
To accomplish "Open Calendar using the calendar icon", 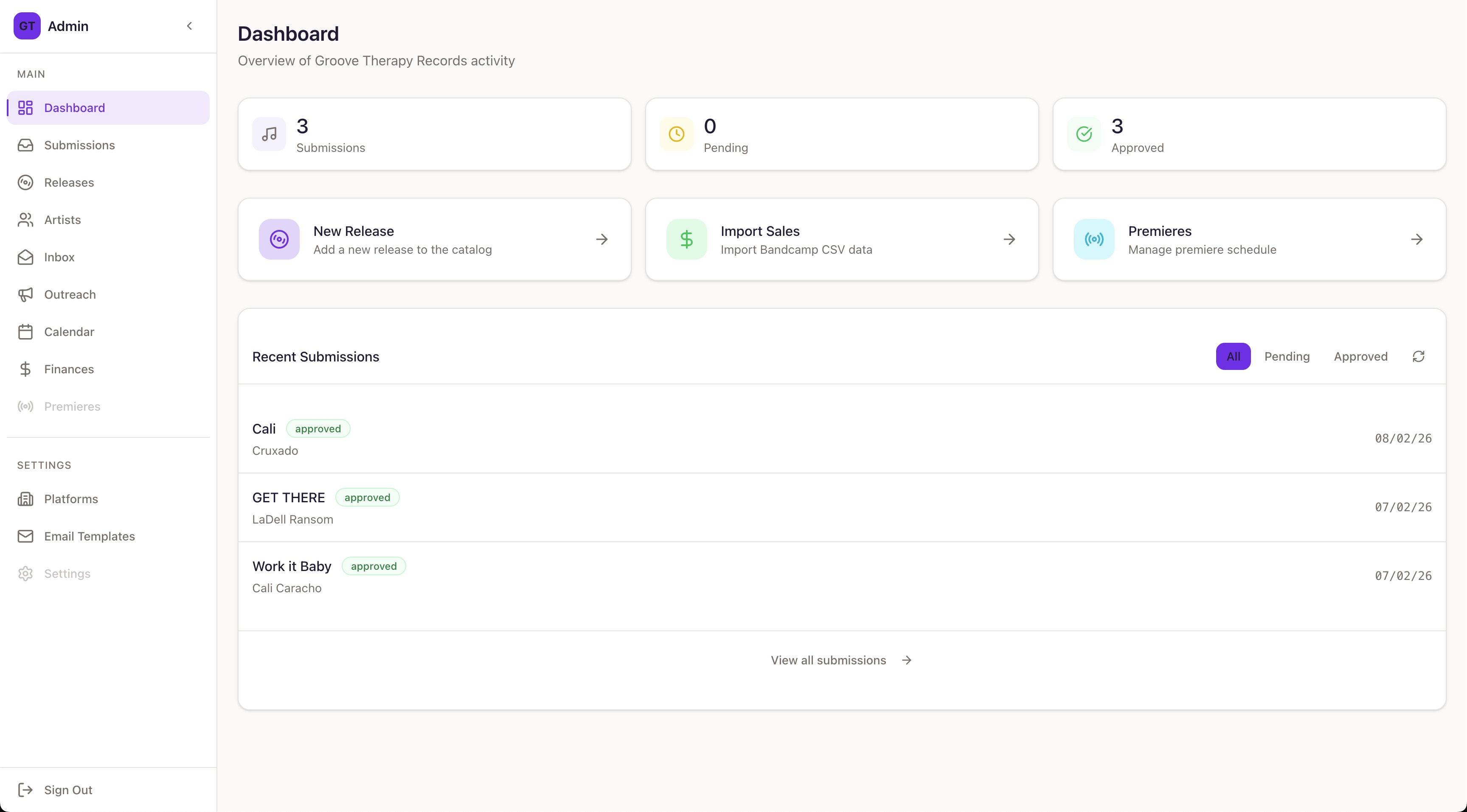I will 25,332.
